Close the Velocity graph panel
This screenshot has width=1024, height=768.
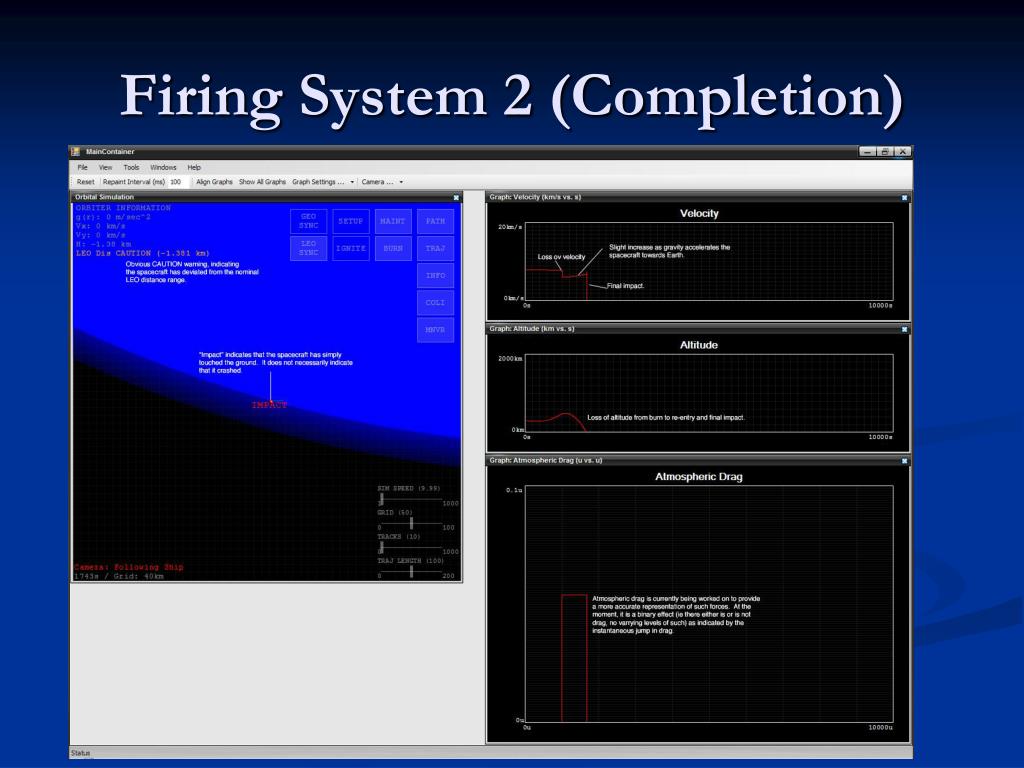pyautogui.click(x=904, y=197)
